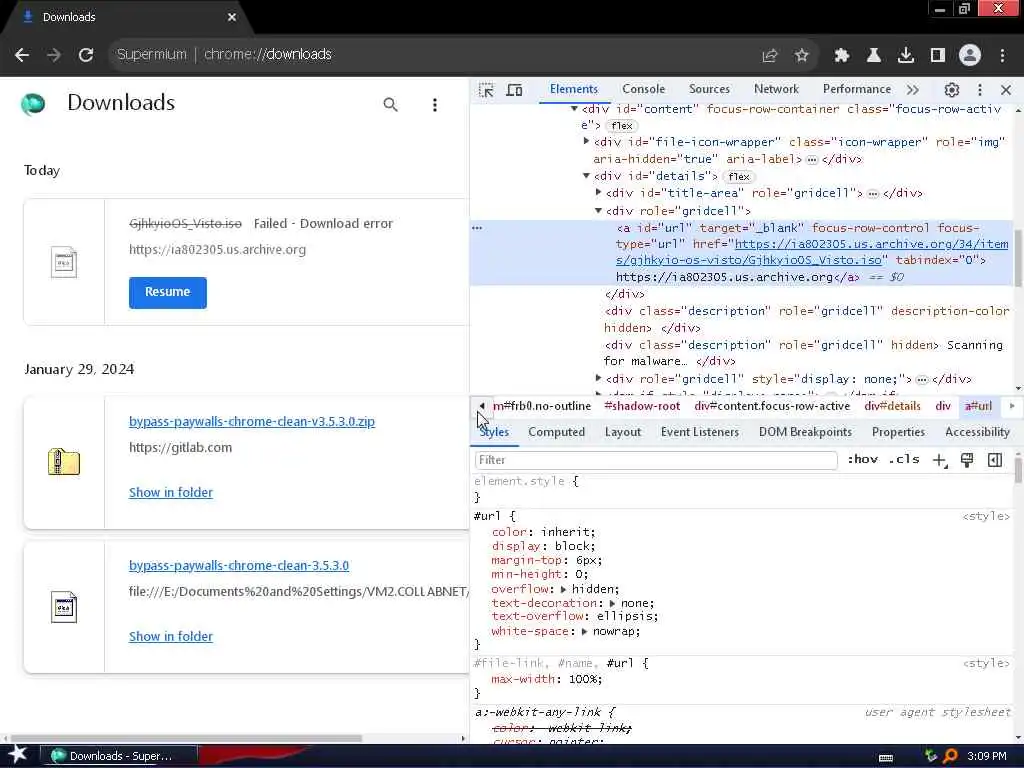Activate the inspect element picker

pyautogui.click(x=486, y=90)
